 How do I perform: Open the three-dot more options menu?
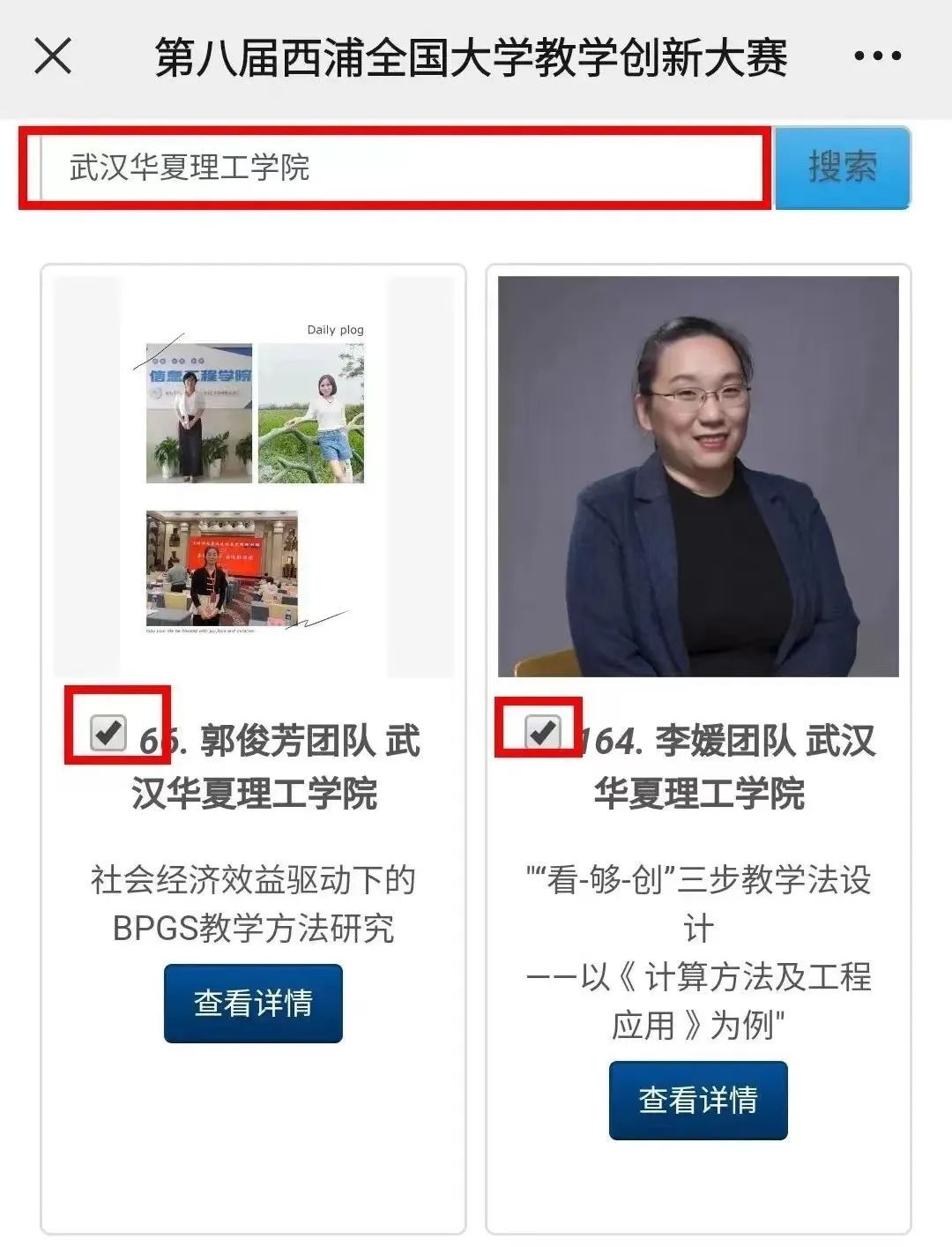coord(877,56)
